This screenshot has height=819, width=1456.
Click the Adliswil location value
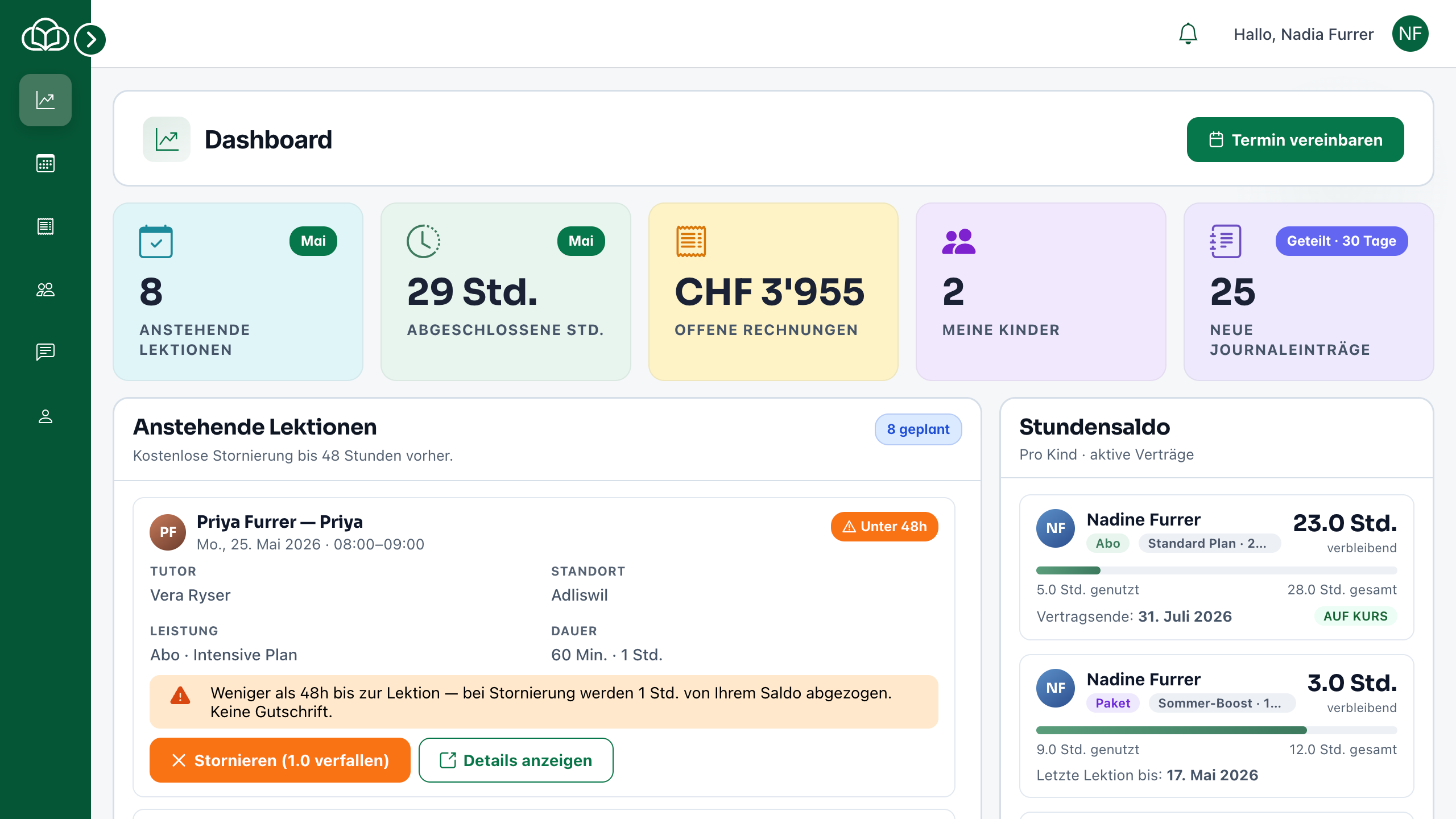pyautogui.click(x=579, y=595)
